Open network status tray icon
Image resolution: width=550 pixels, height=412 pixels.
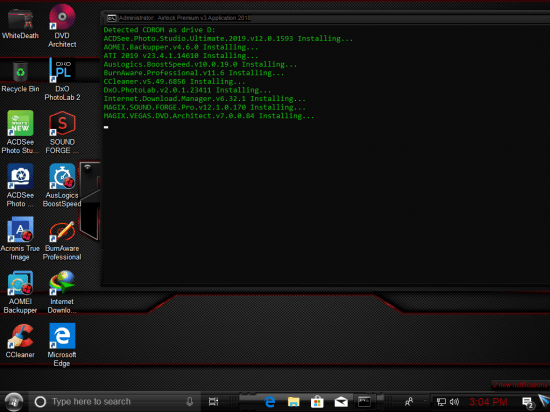pos(441,402)
